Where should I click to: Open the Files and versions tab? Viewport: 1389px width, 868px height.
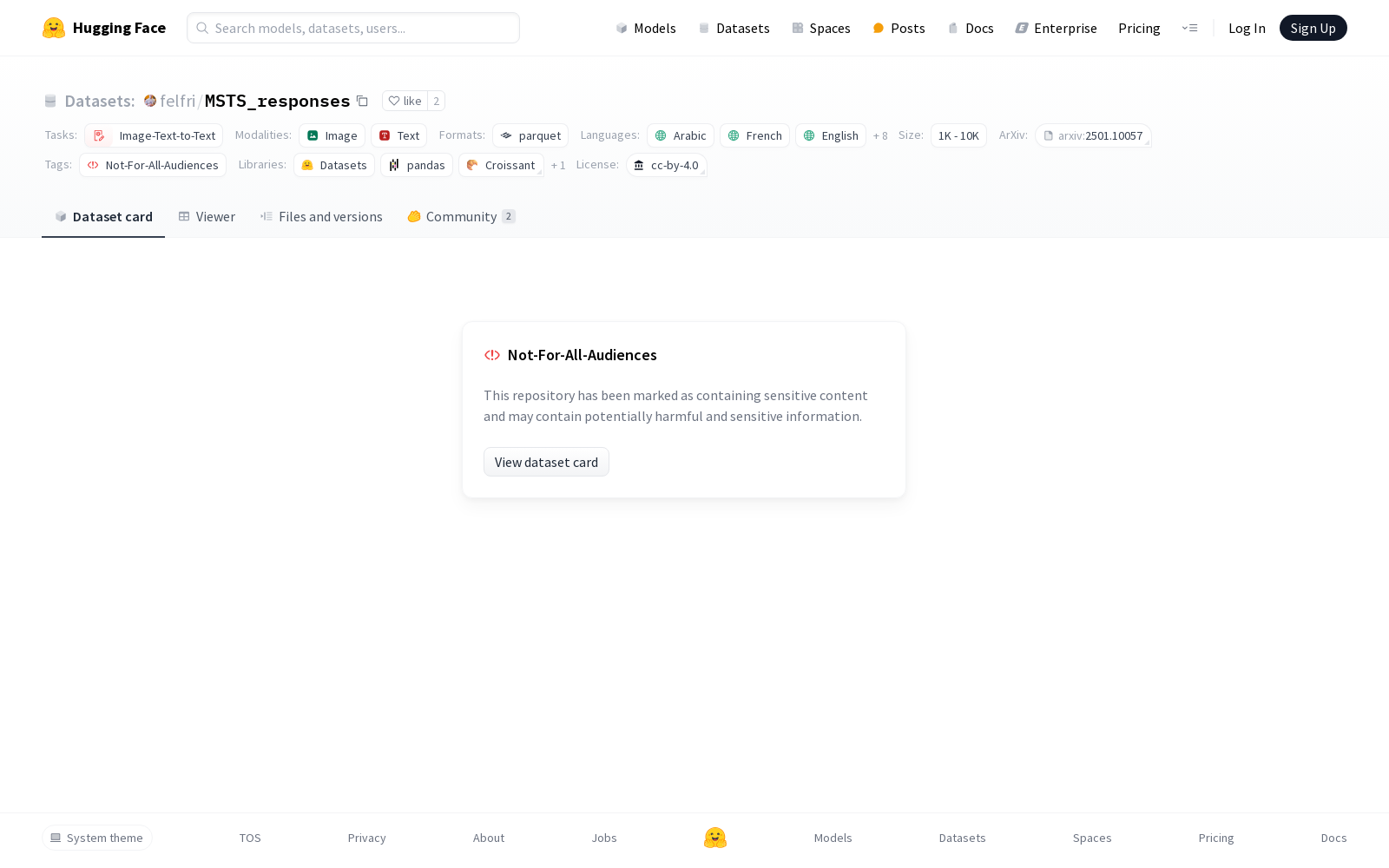tap(321, 217)
